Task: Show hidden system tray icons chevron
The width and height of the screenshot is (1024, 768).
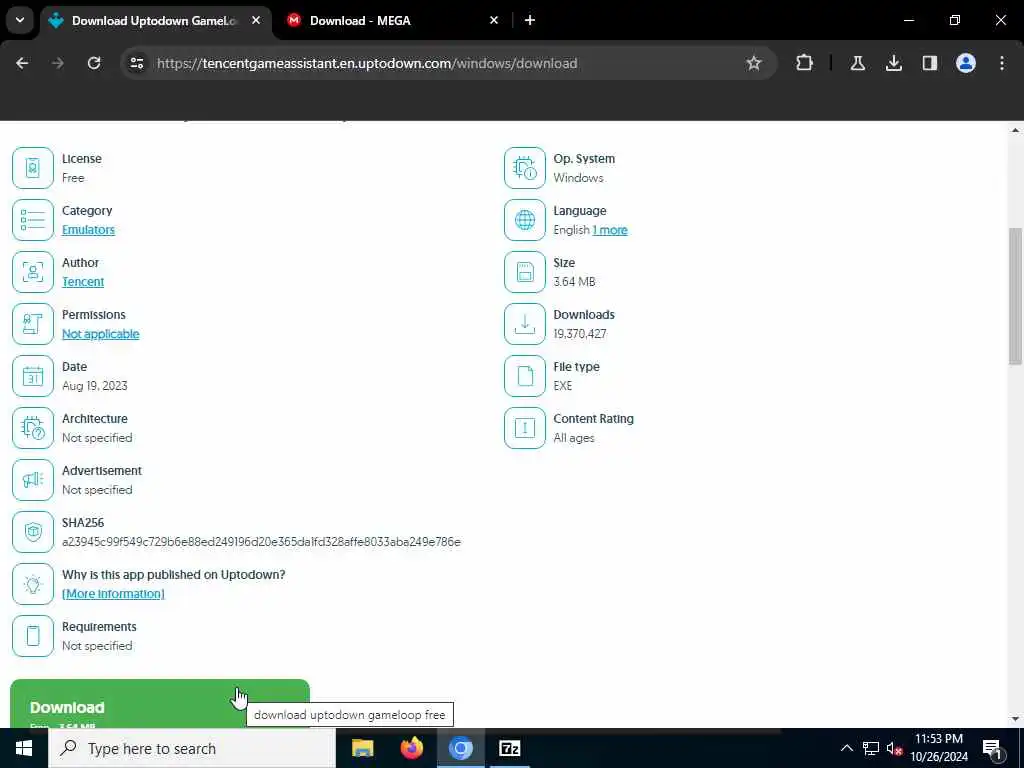Action: click(x=846, y=748)
